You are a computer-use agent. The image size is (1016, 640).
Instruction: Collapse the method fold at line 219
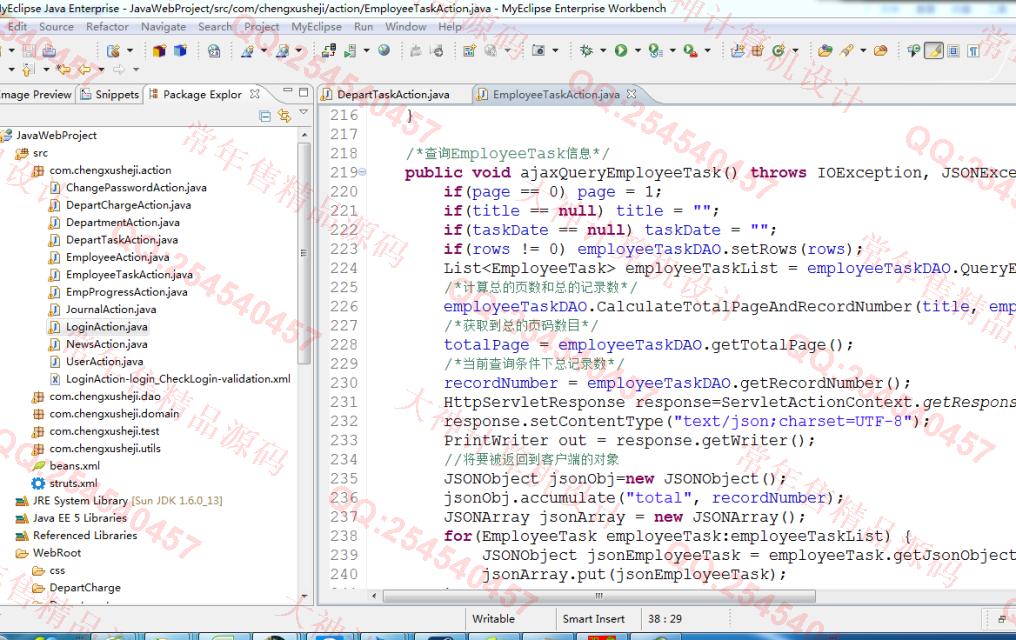coord(362,173)
